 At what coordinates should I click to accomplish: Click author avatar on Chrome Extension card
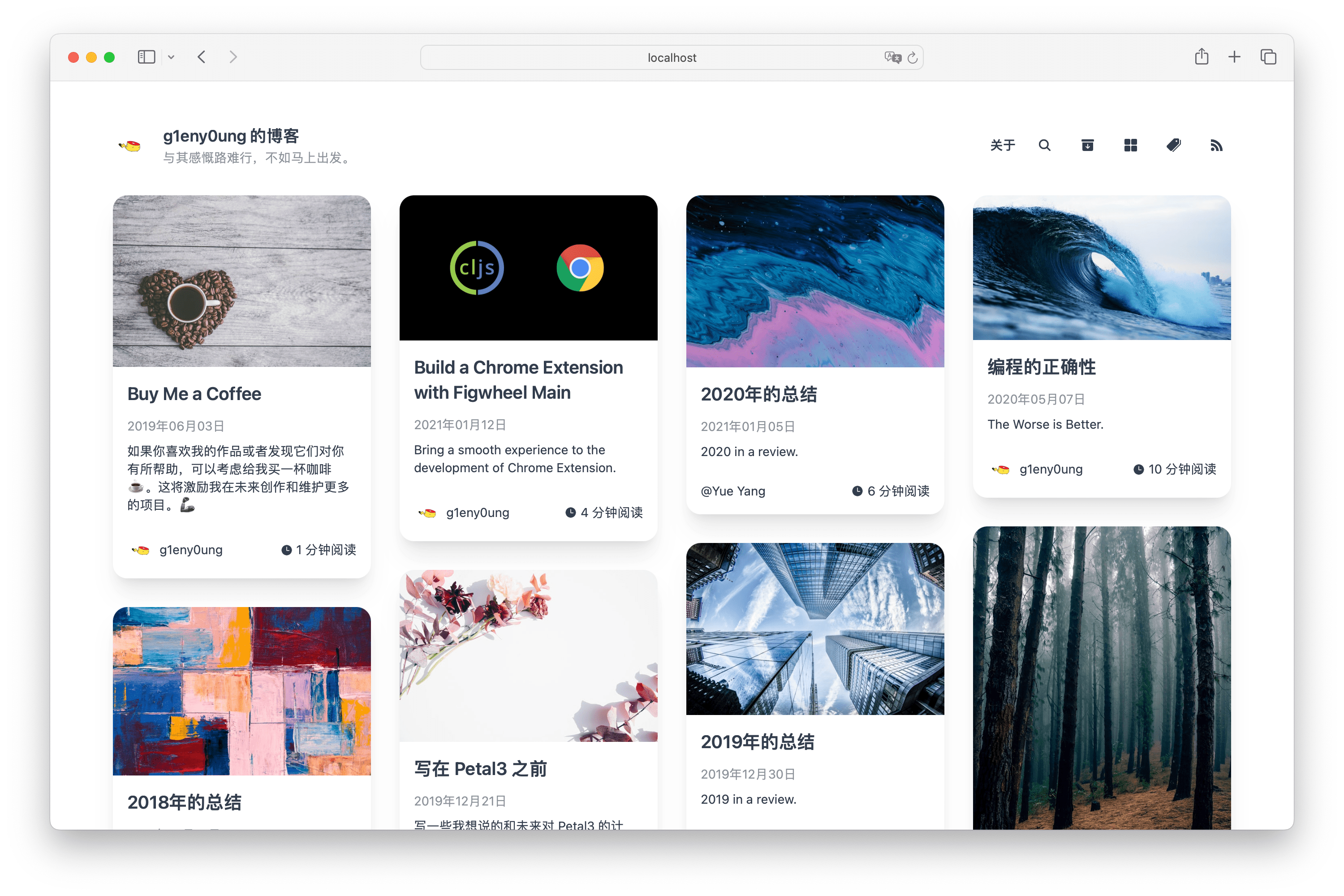pyautogui.click(x=427, y=513)
